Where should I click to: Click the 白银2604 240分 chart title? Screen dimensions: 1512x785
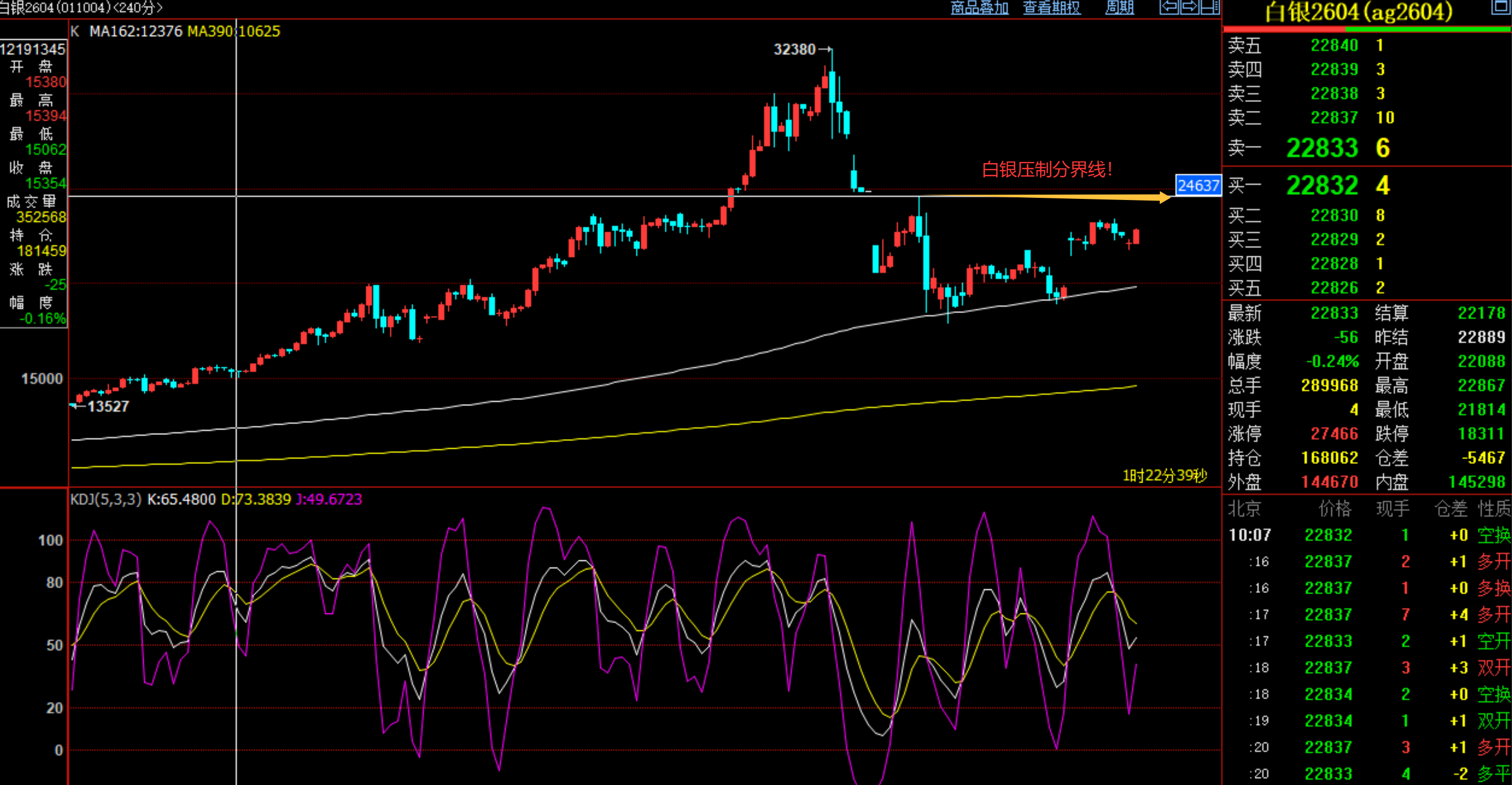tap(81, 8)
